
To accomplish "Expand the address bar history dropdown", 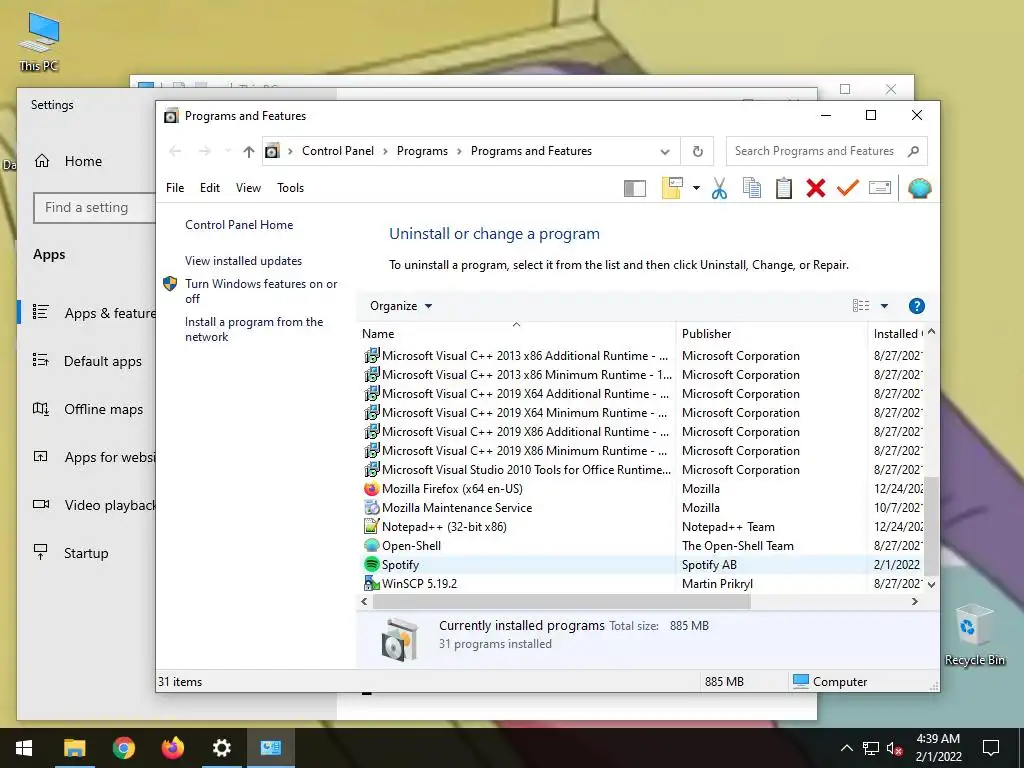I will (665, 152).
